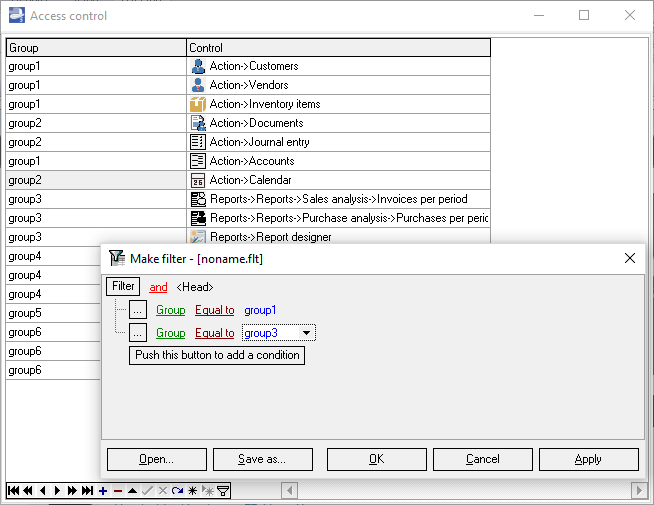Click Save as... button
This screenshot has height=505, width=654.
click(x=262, y=459)
